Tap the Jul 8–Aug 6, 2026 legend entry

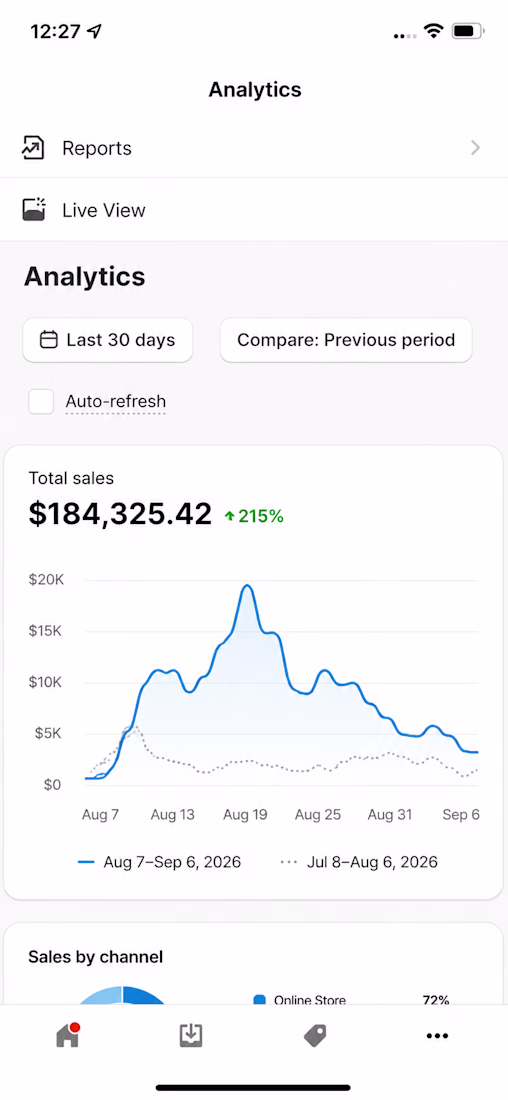(359, 861)
